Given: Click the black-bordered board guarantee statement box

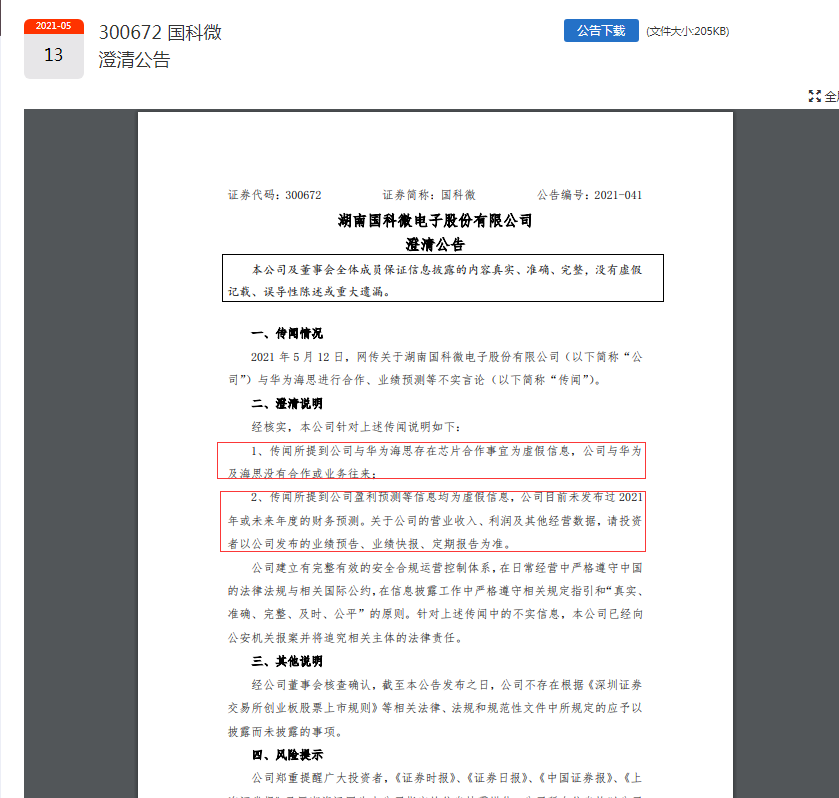Looking at the screenshot, I should [442, 279].
